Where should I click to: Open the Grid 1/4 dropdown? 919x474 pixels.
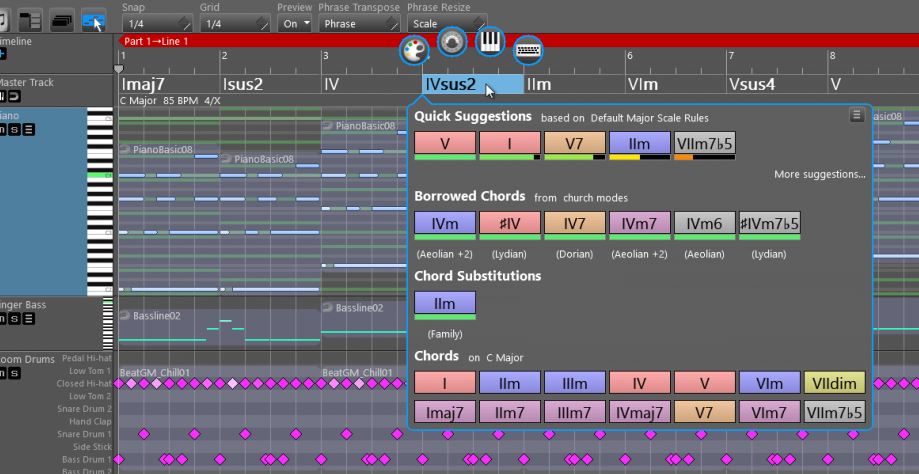[x=235, y=23]
